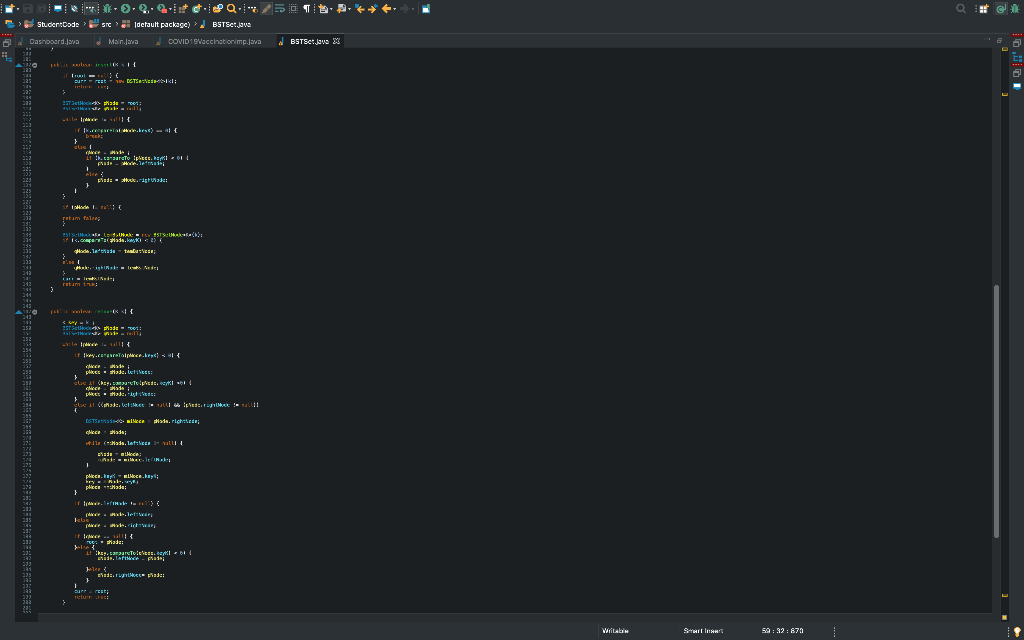The width and height of the screenshot is (1024, 640).
Task: Click the green Run button
Action: 125,8
